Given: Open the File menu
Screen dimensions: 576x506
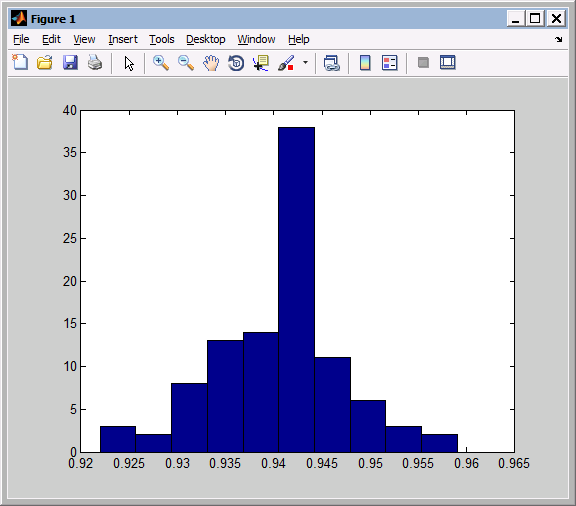Looking at the screenshot, I should coord(21,39).
